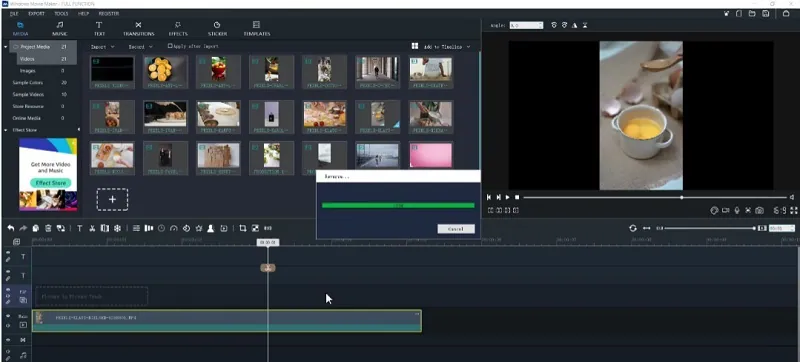This screenshot has height=362, width=800.
Task: Jump to previous frame in preview
Action: point(489,197)
